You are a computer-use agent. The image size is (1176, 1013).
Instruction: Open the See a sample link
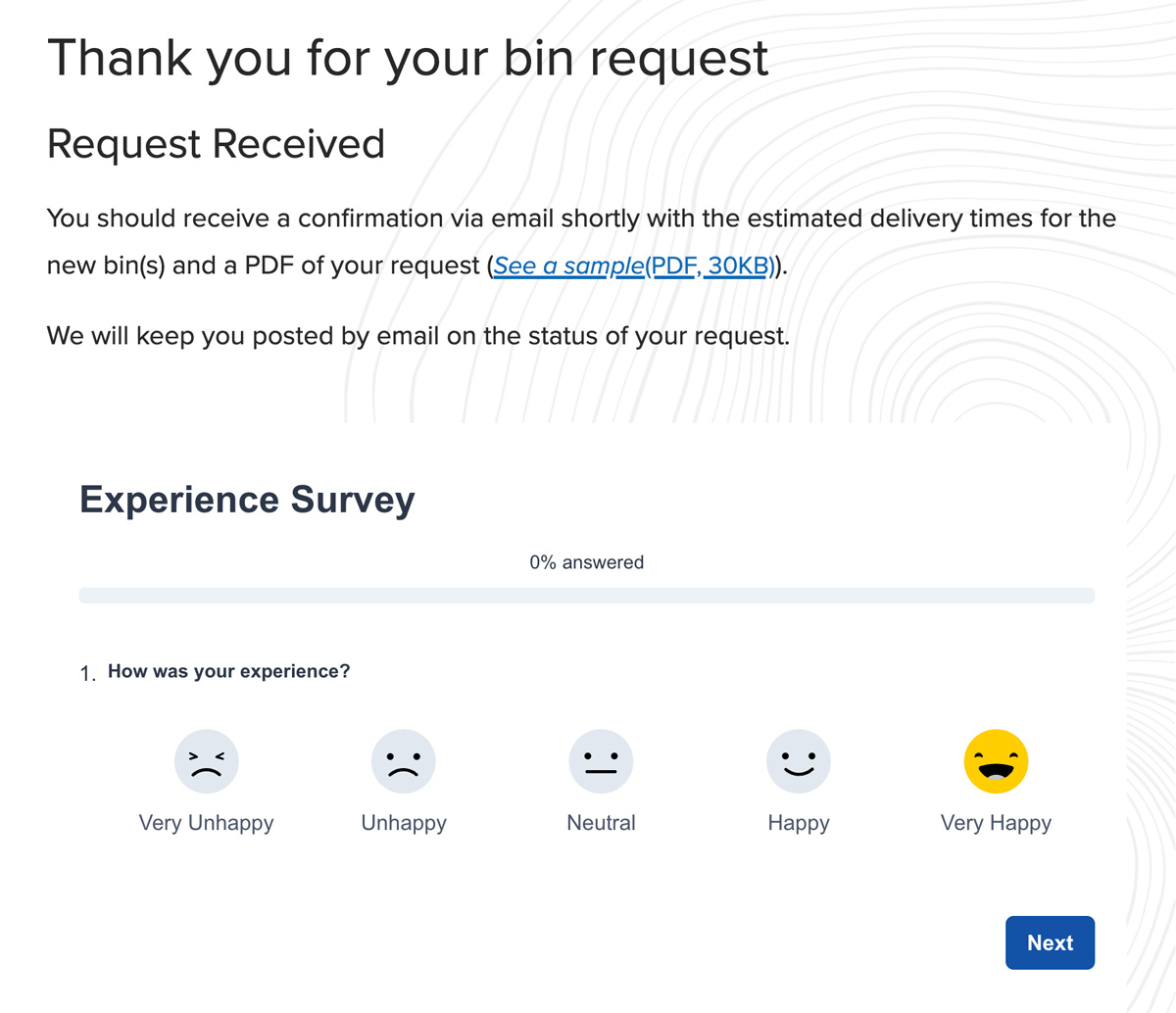click(x=569, y=265)
